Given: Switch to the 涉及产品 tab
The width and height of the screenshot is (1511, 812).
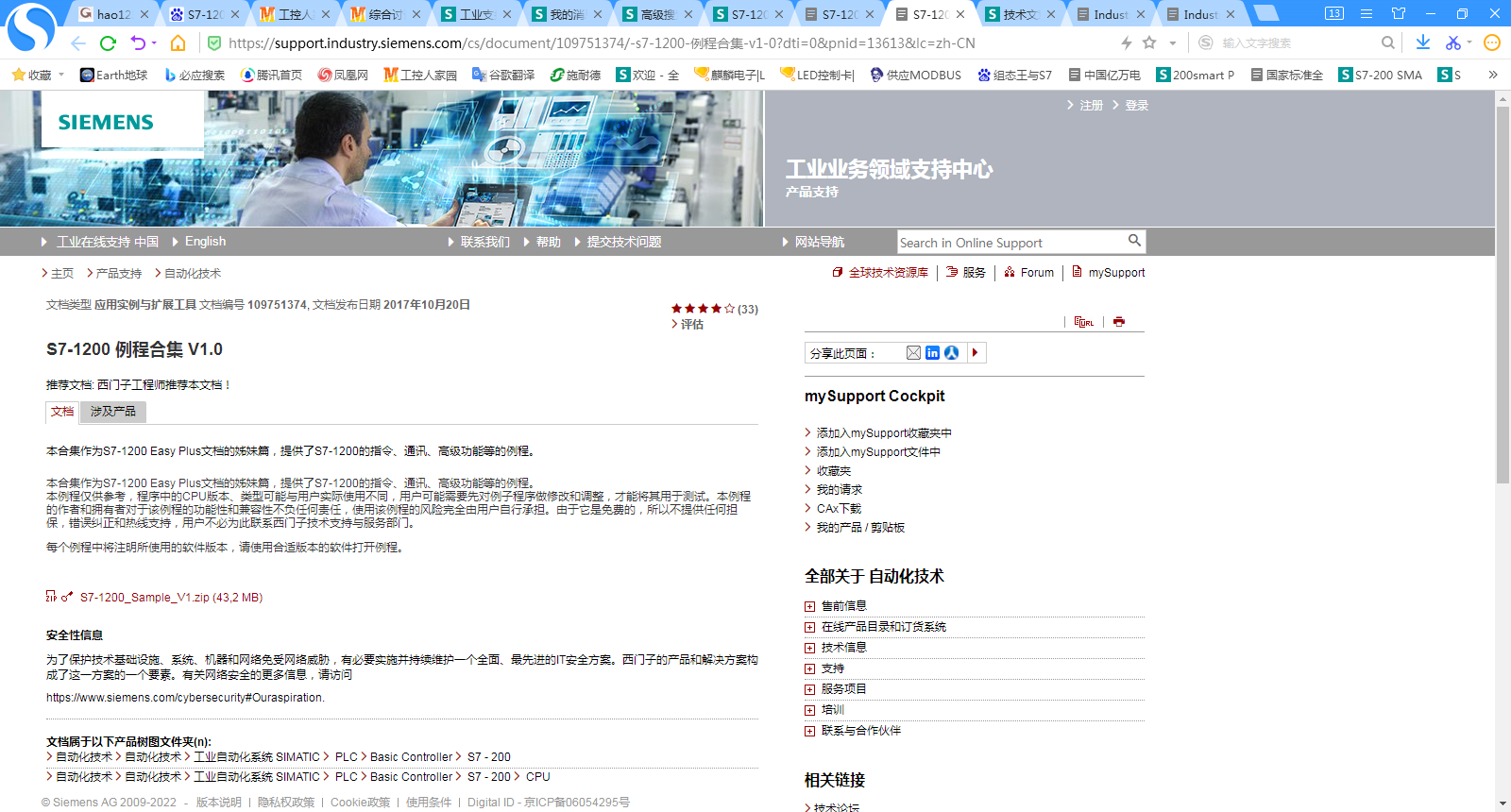Looking at the screenshot, I should click(x=113, y=412).
